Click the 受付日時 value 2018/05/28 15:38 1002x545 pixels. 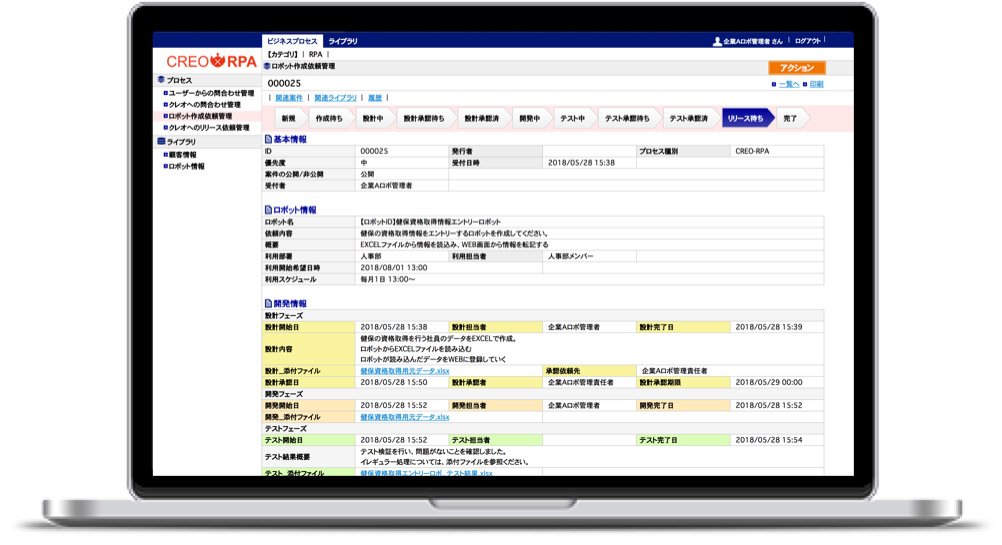582,163
